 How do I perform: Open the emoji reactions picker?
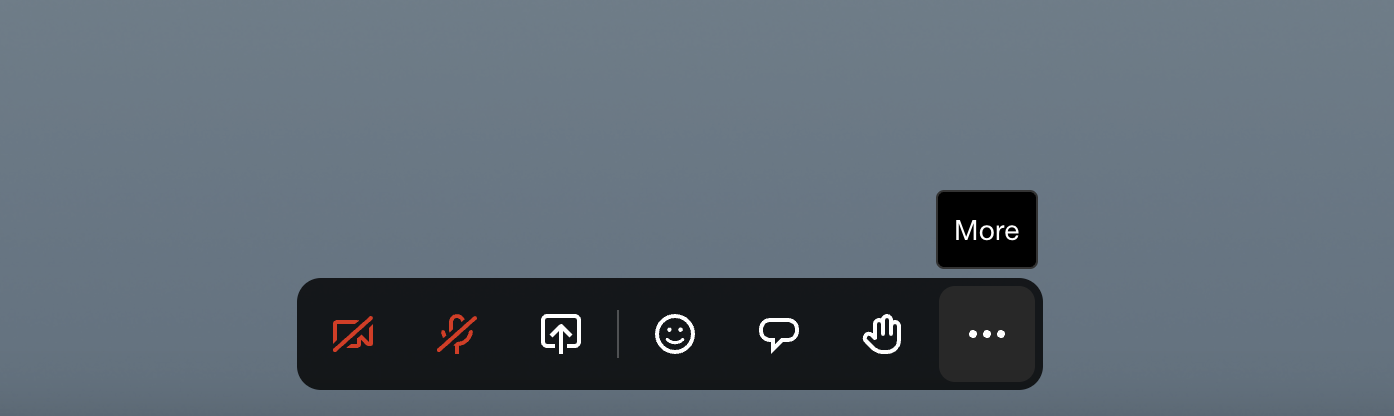(x=675, y=334)
